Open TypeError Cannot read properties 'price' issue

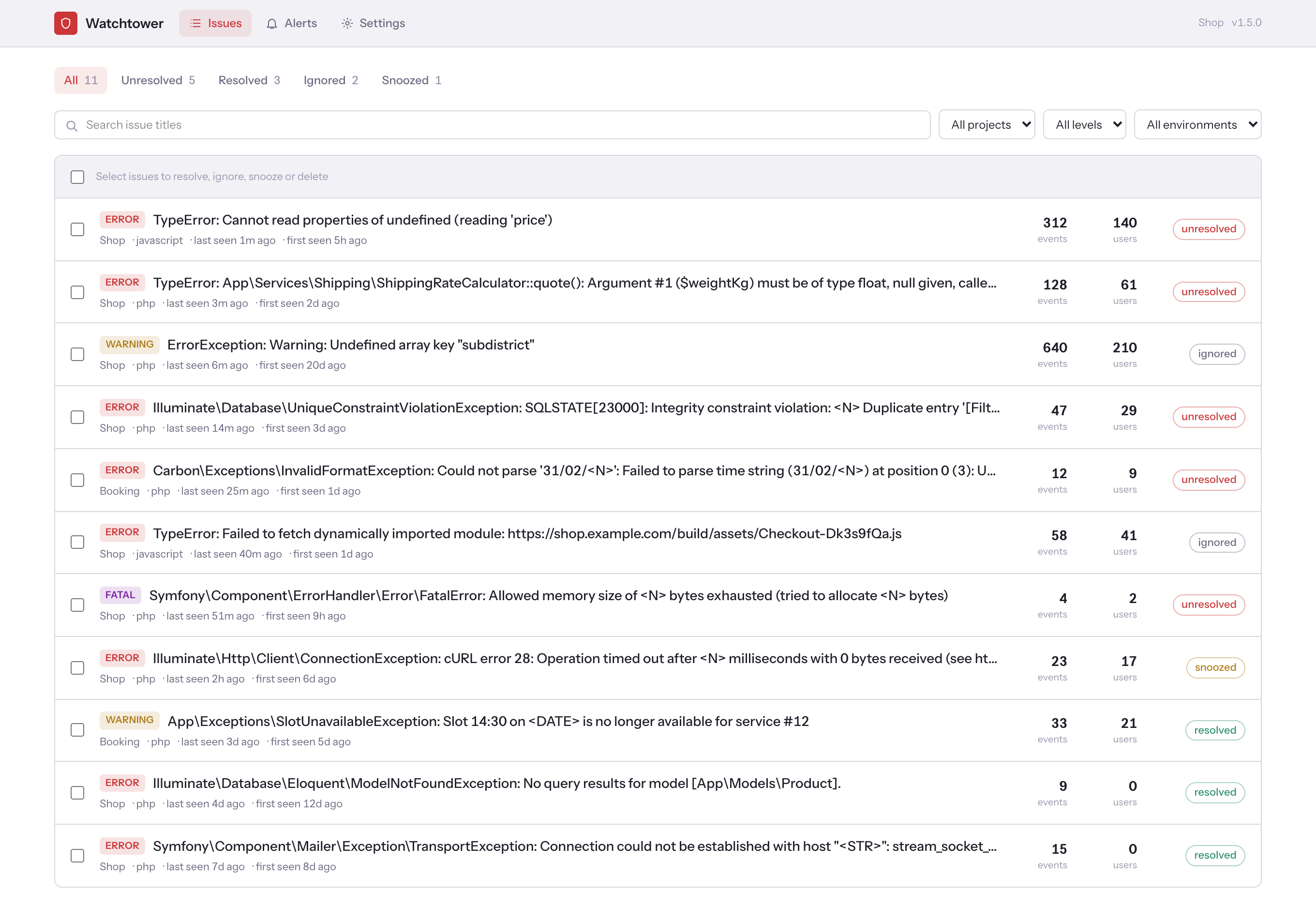(x=353, y=220)
